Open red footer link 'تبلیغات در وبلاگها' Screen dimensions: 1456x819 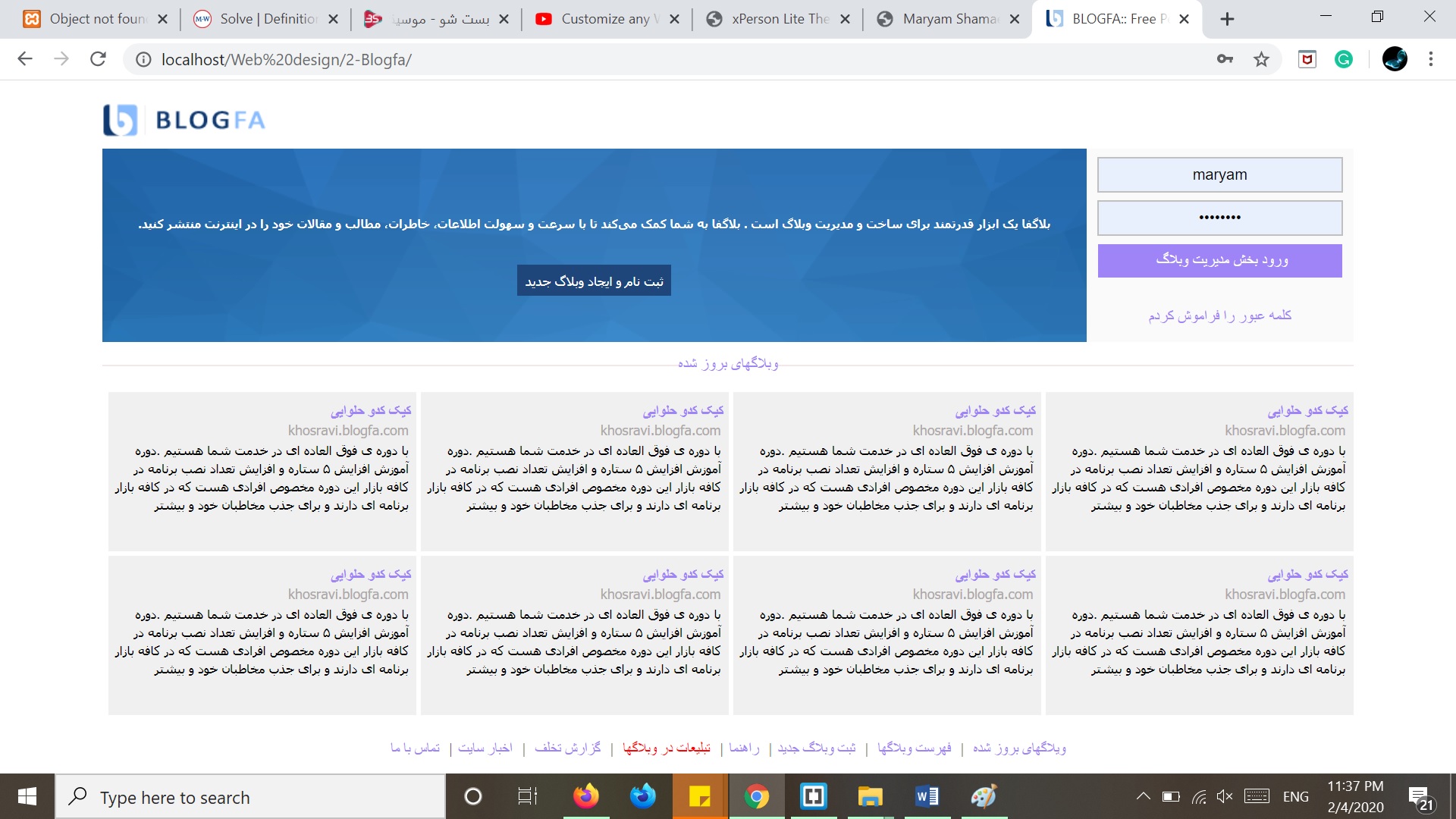(666, 748)
